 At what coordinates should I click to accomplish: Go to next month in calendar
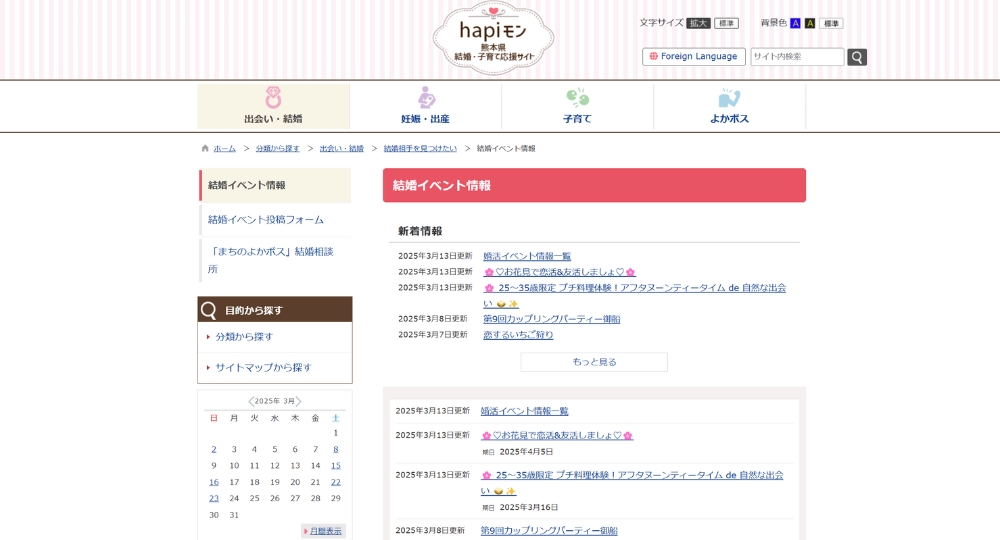point(298,401)
